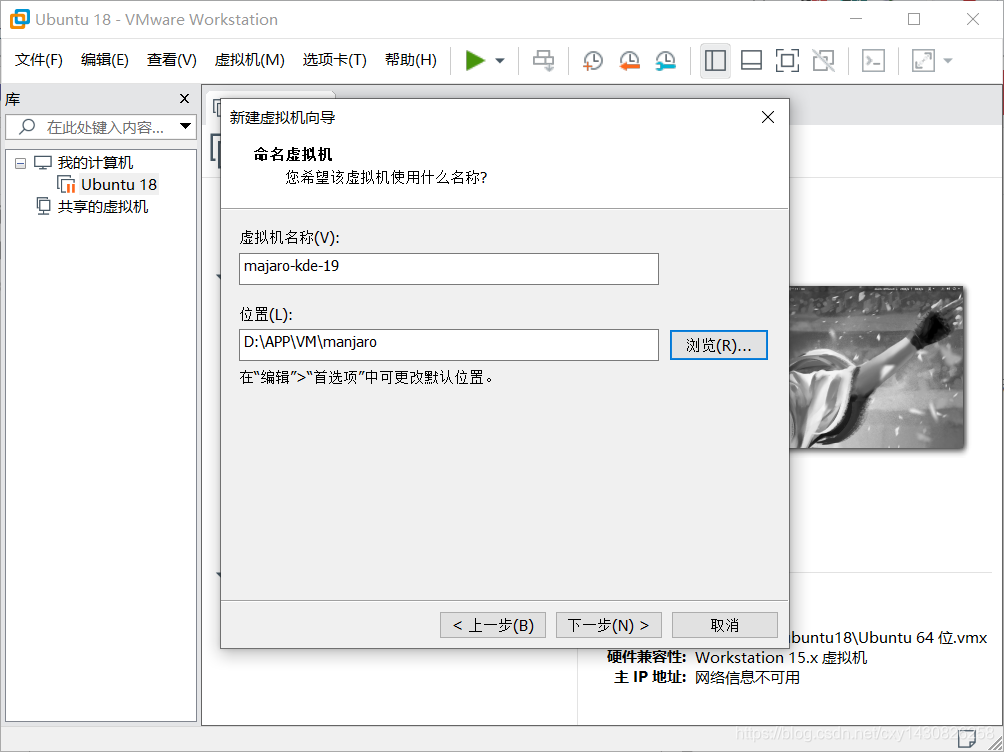
Task: Collapse the 我的计算机 tree node
Action: coord(20,163)
